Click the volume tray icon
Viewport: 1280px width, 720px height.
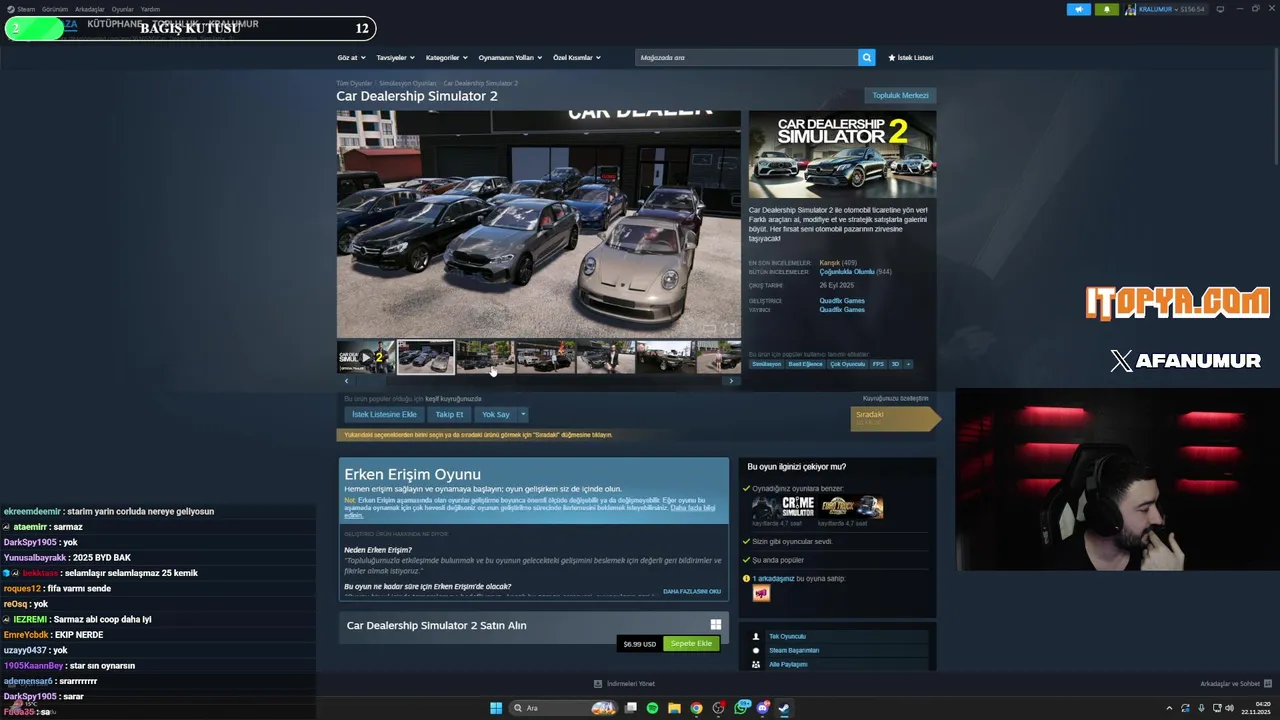1229,708
